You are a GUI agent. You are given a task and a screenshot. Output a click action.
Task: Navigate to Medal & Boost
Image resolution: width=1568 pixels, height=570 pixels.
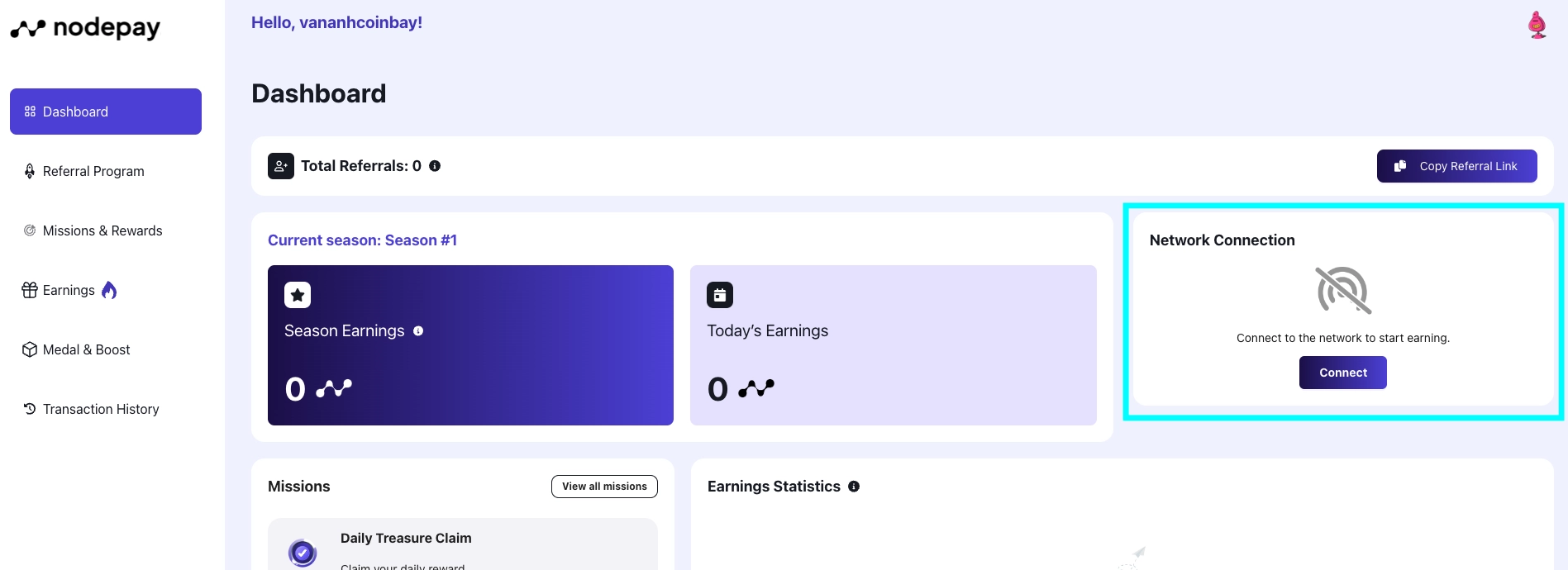[86, 349]
